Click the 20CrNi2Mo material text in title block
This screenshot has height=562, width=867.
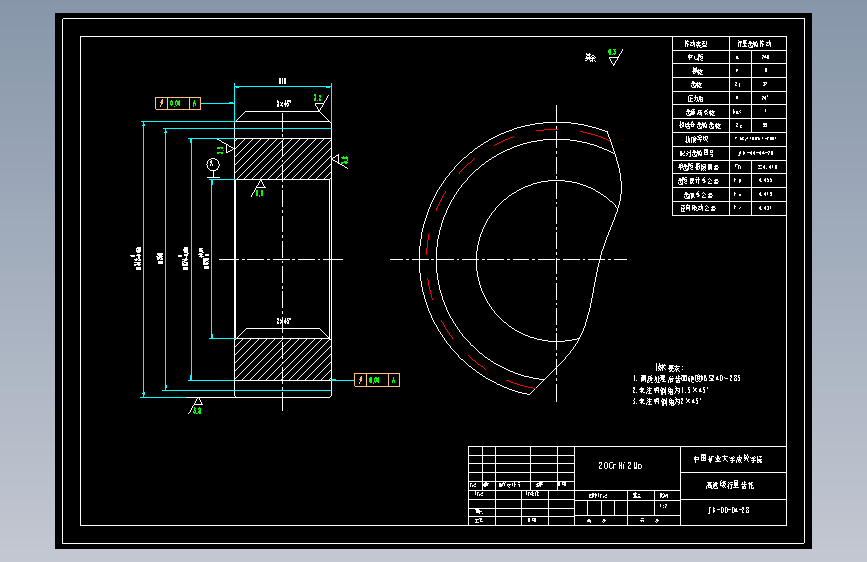620,466
